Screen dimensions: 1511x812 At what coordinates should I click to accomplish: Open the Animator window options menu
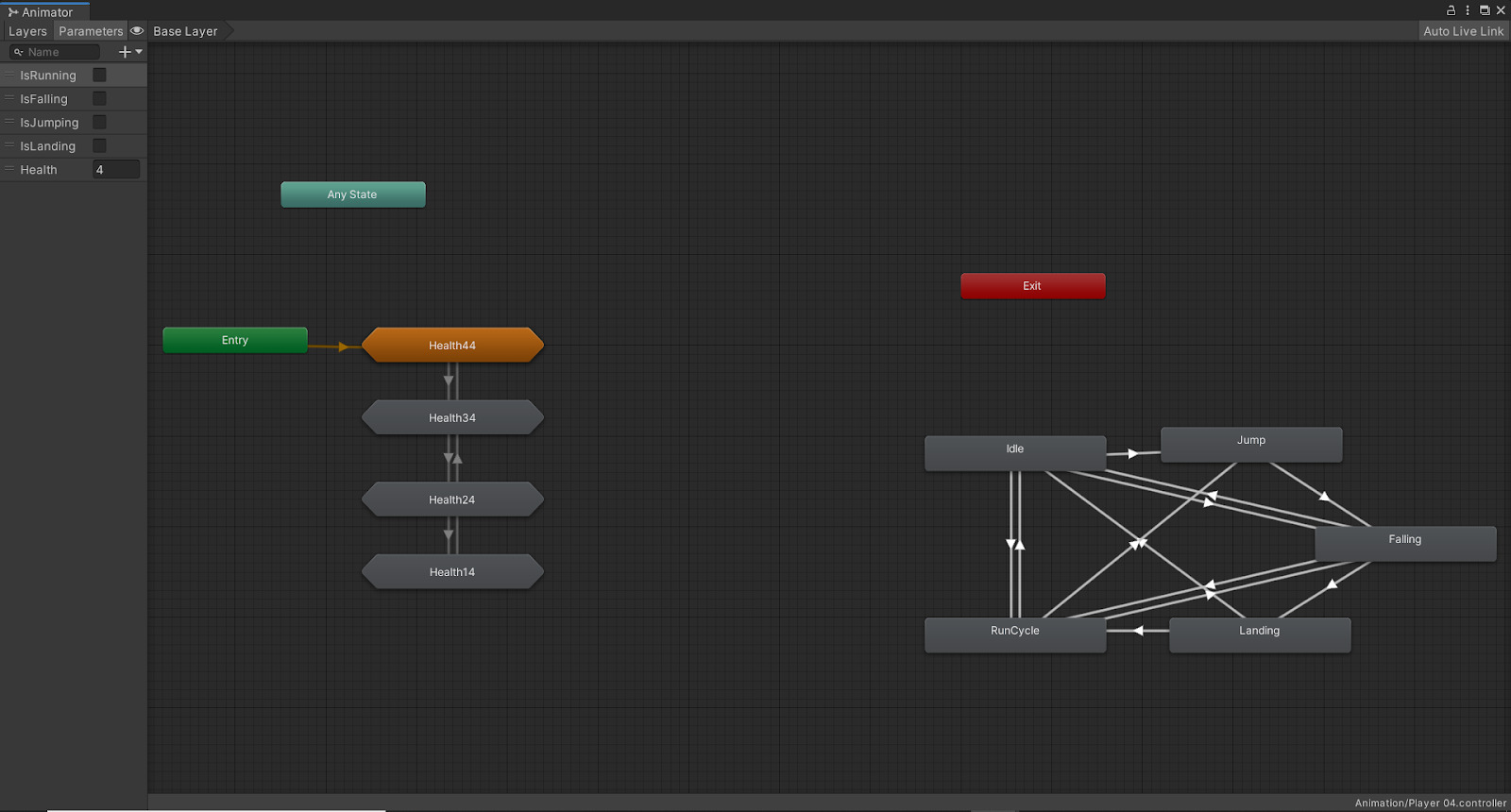pos(1468,10)
